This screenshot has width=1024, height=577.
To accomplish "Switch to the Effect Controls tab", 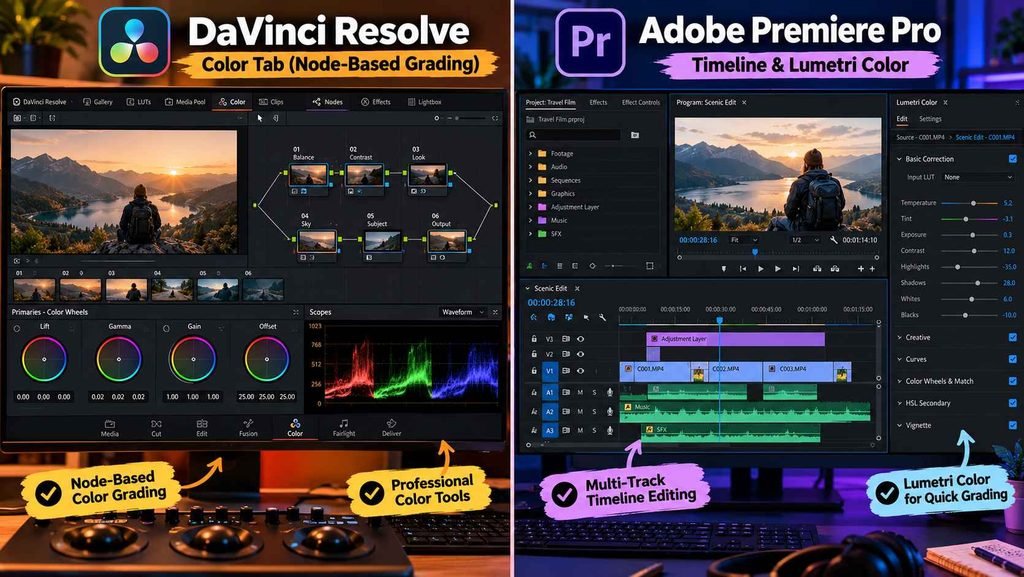I will tap(641, 102).
